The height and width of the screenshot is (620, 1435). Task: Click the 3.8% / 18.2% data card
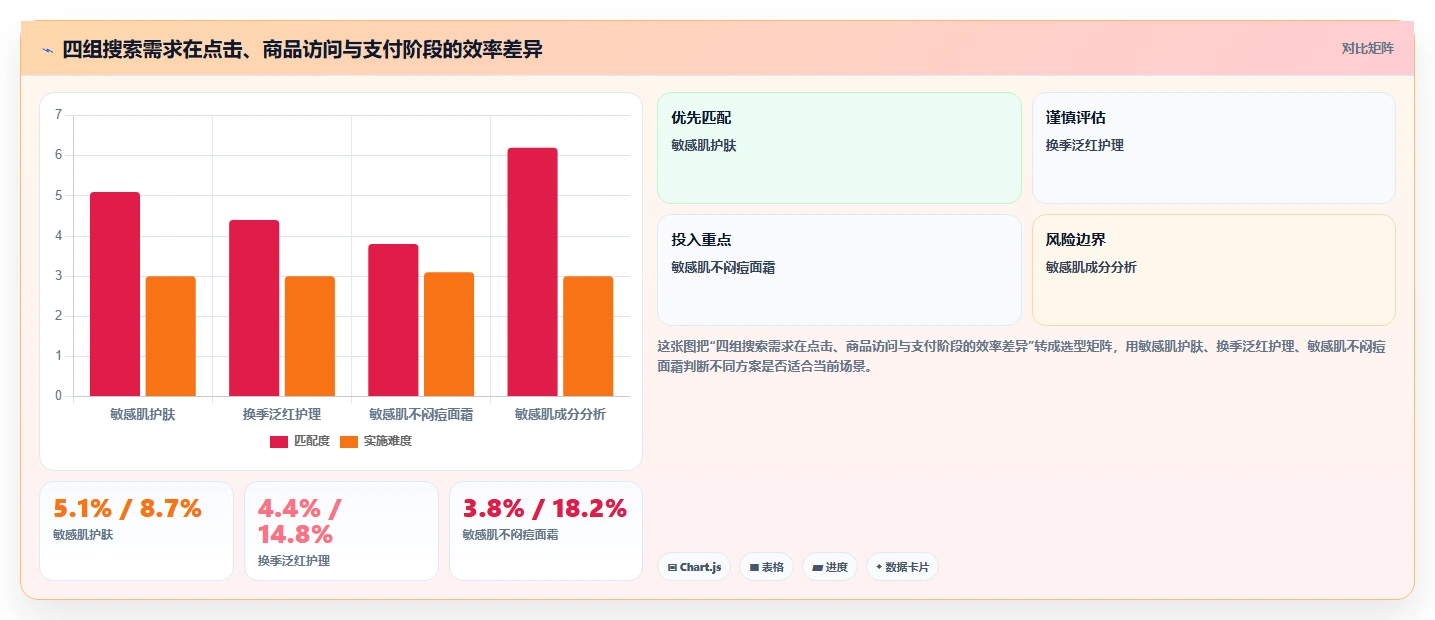pos(546,531)
